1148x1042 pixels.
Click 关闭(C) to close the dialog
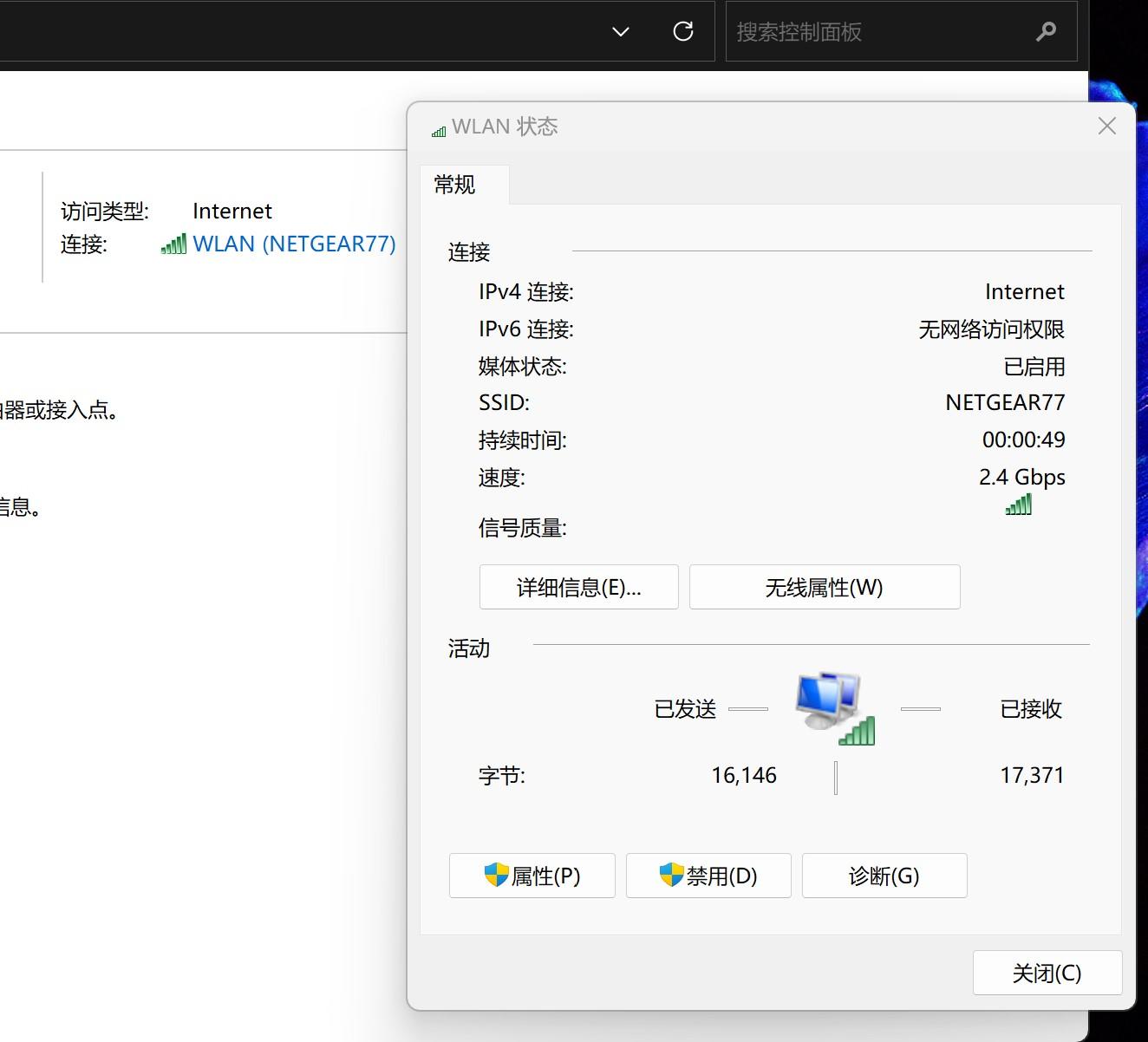(x=1047, y=973)
